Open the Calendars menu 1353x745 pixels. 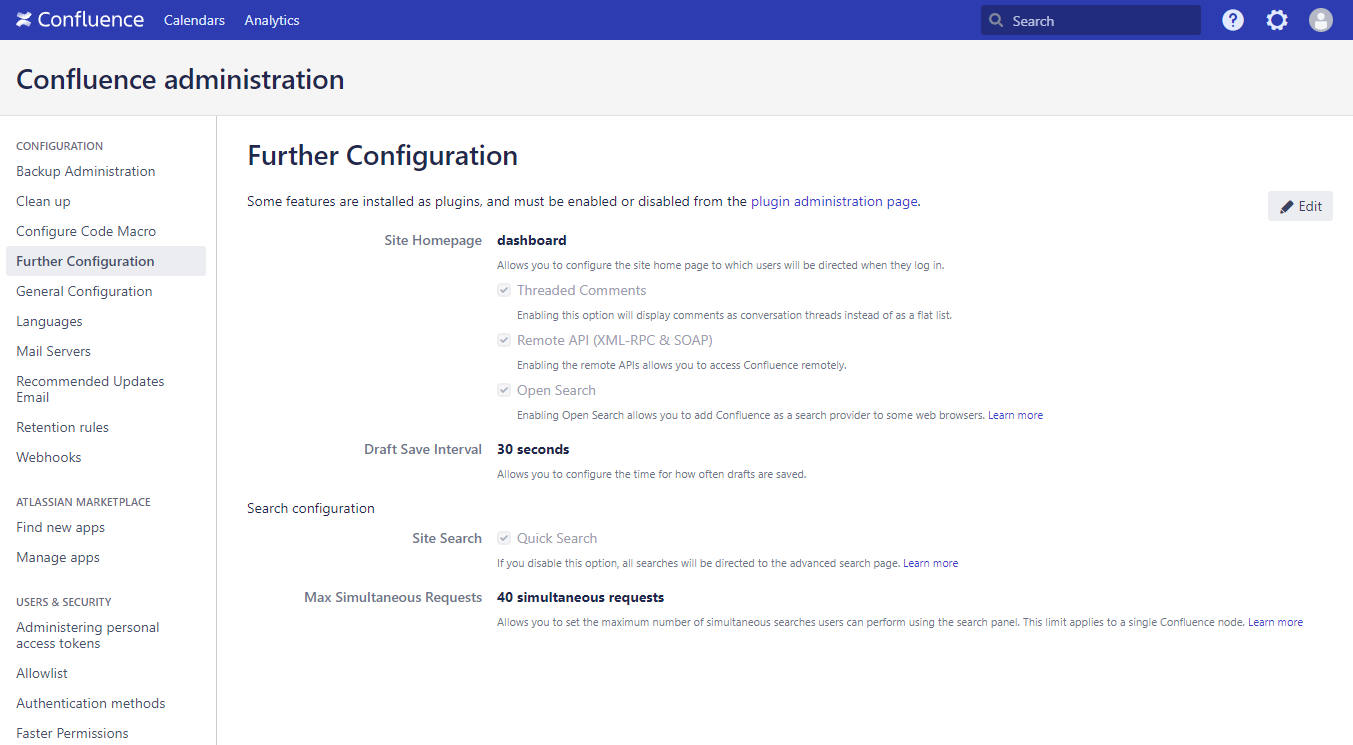click(x=194, y=20)
